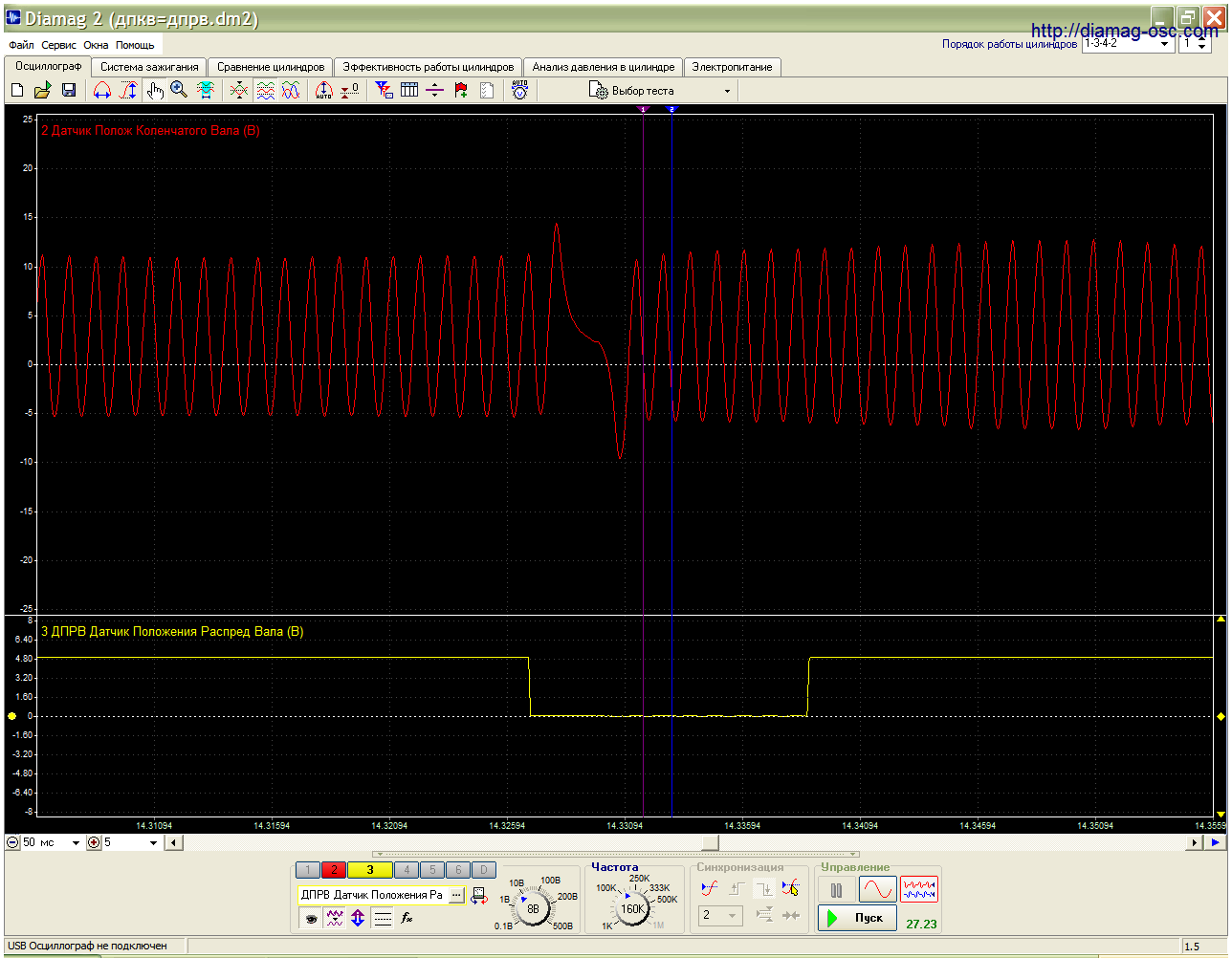The height and width of the screenshot is (958, 1232).
Task: Click the horizontal stretch waveform icon
Action: pos(102,90)
